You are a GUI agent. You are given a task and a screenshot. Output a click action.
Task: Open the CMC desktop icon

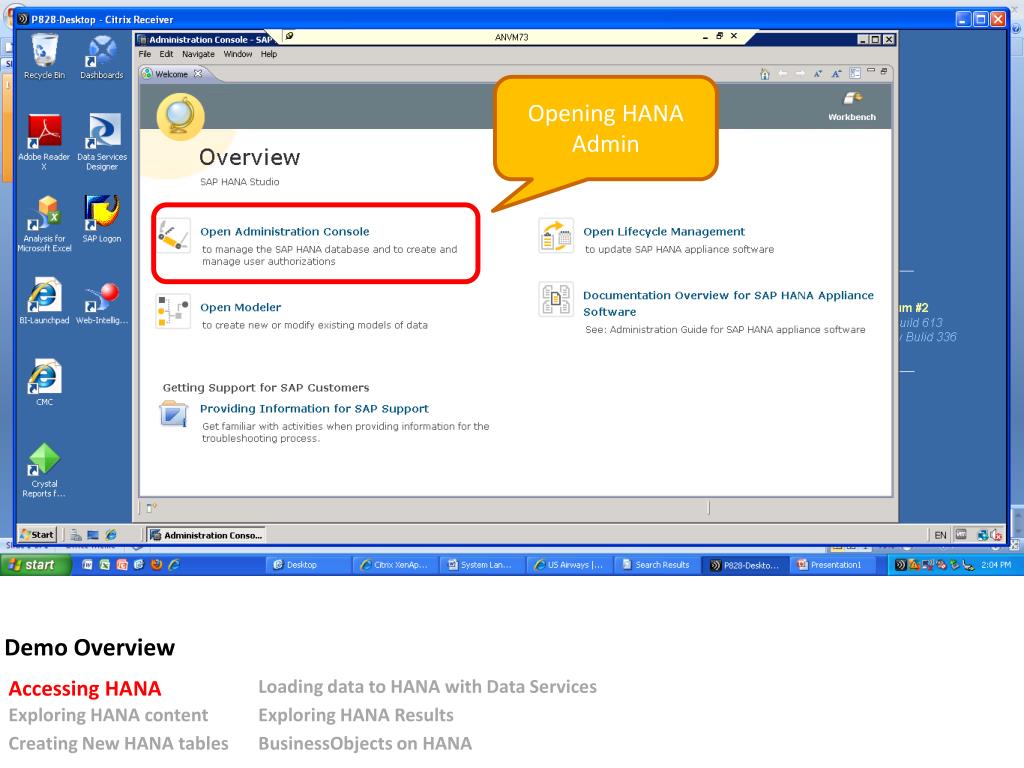[44, 382]
